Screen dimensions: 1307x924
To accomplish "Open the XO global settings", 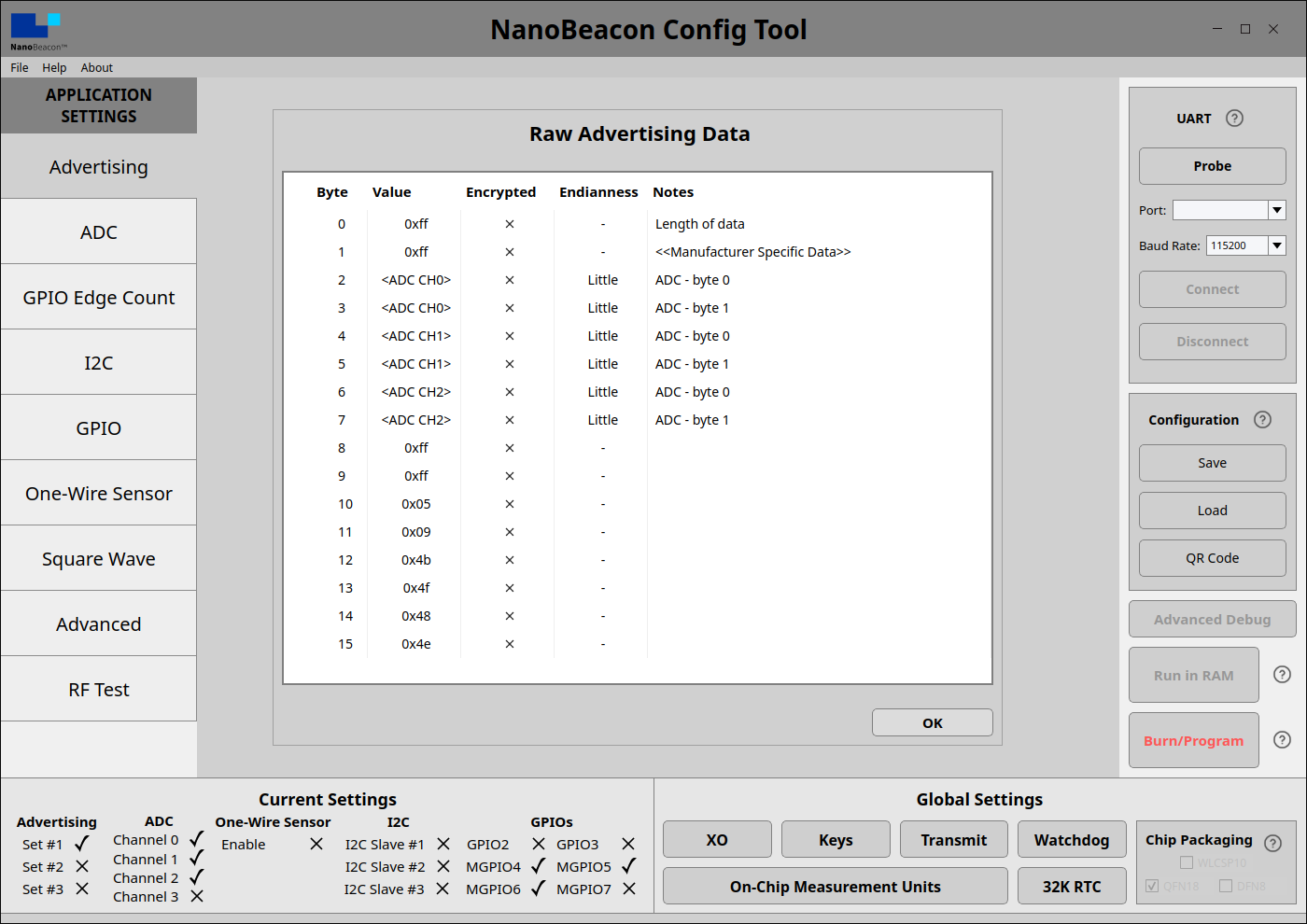I will (717, 839).
